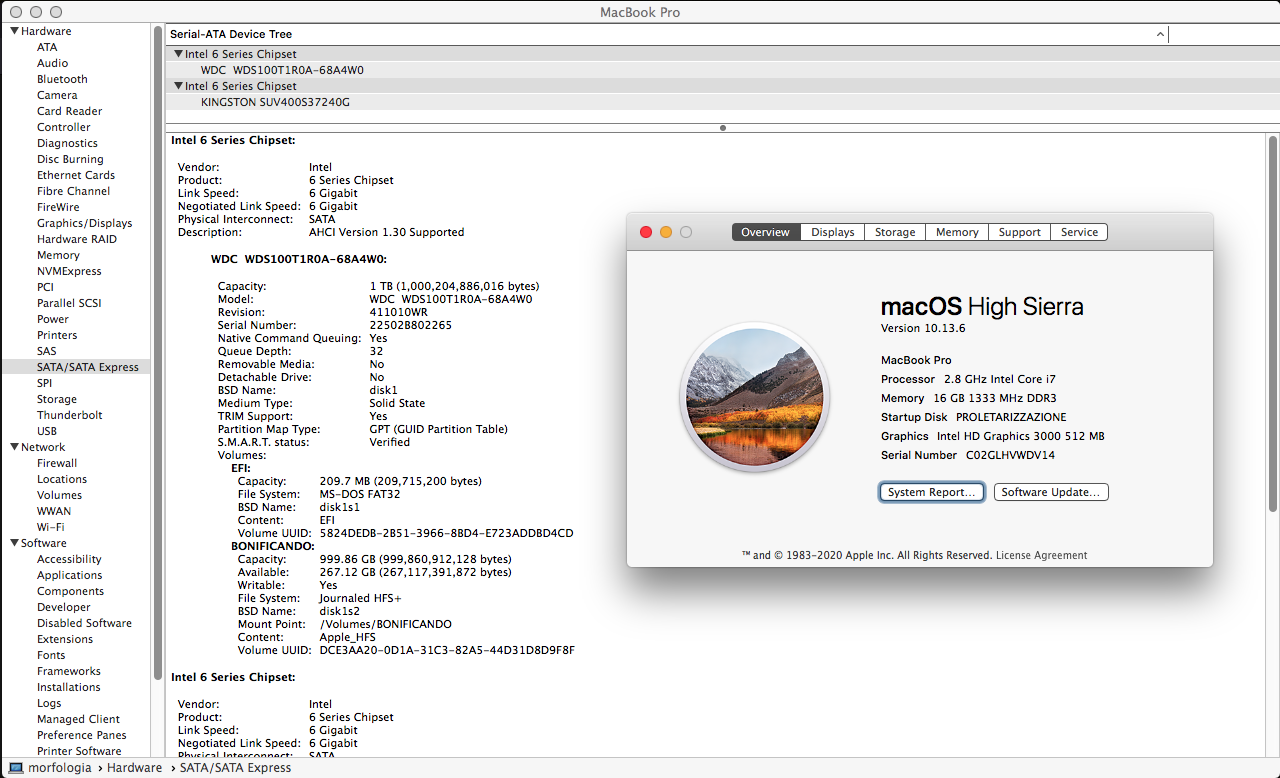1280x778 pixels.
Task: Open the Service tab
Action: click(1079, 232)
